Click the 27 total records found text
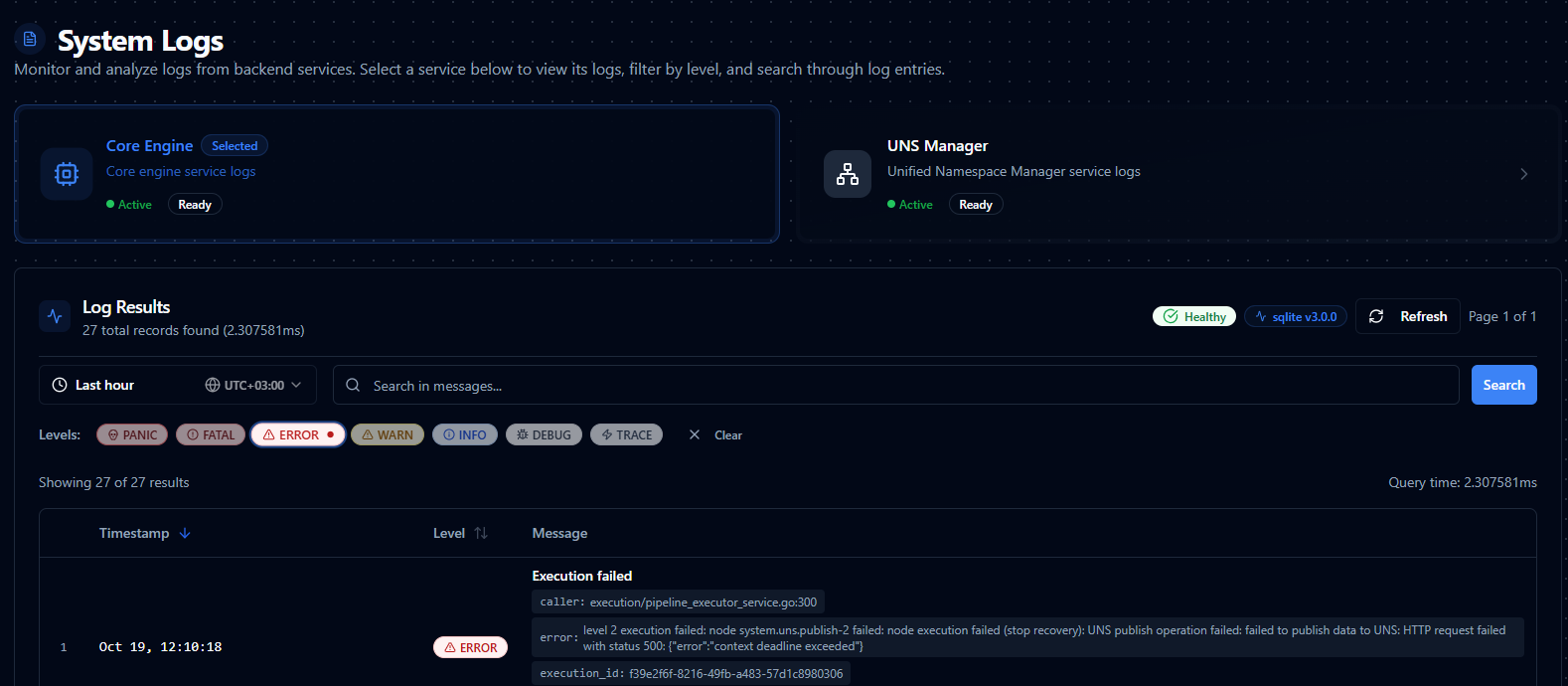The width and height of the screenshot is (1568, 686). 194,330
